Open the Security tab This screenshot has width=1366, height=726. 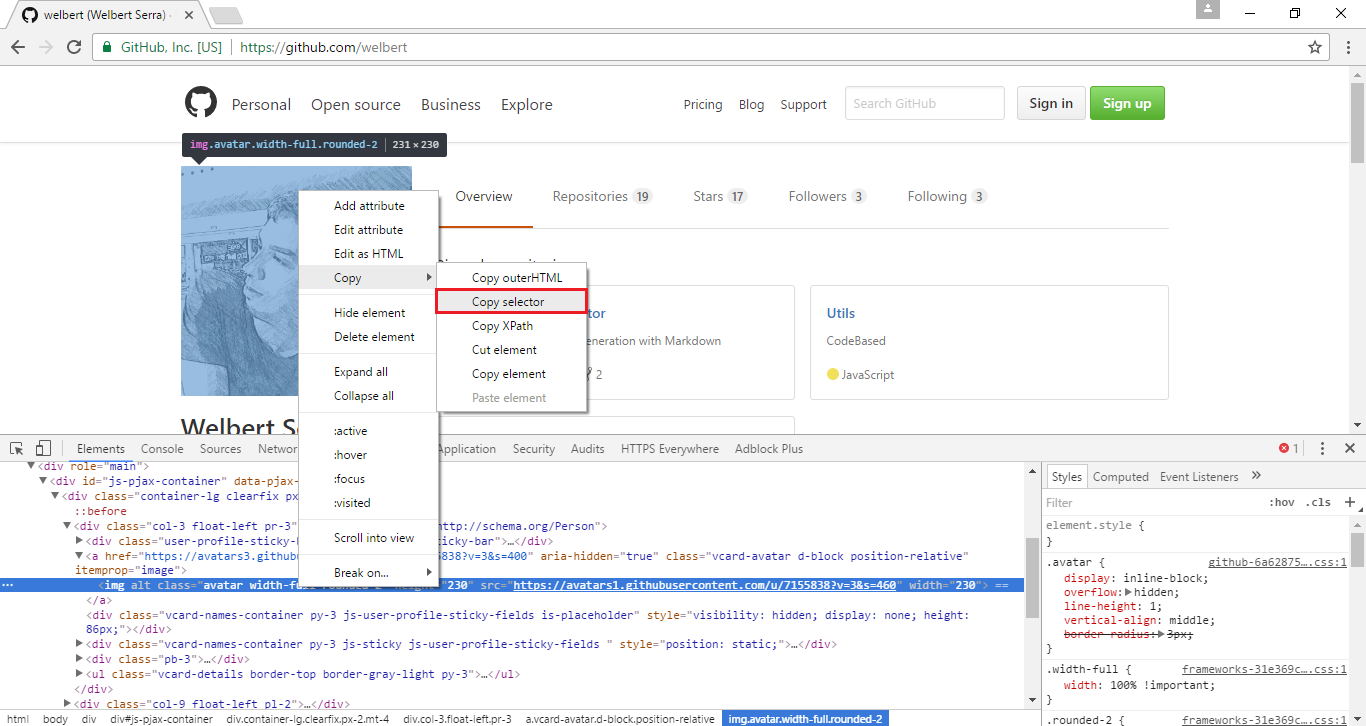click(534, 449)
